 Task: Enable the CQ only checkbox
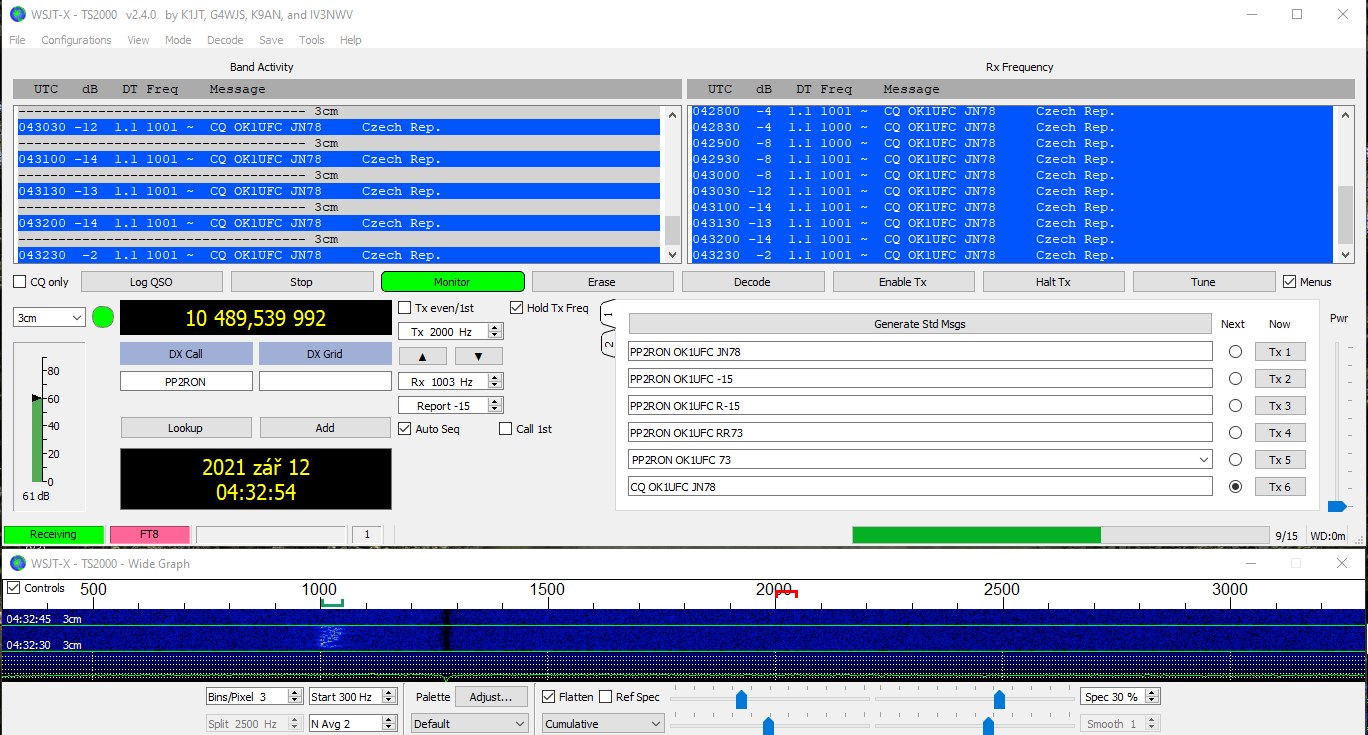click(20, 282)
